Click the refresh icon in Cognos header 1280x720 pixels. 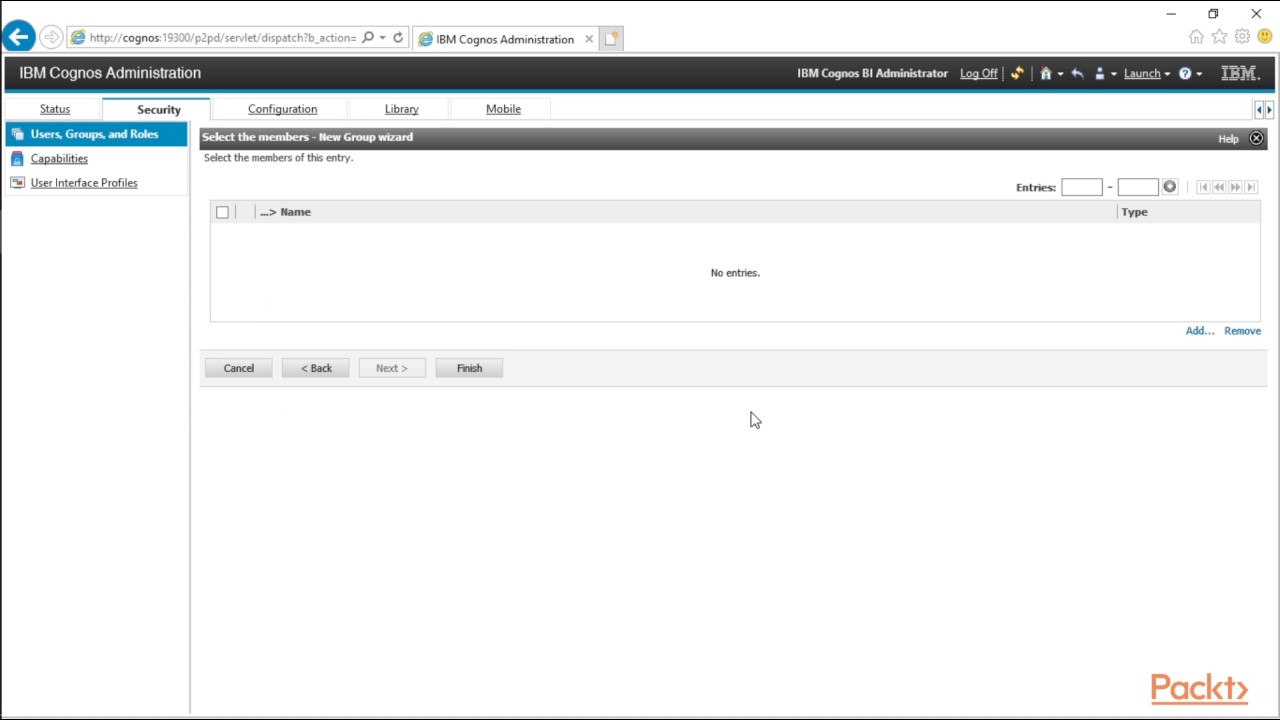(x=1017, y=73)
